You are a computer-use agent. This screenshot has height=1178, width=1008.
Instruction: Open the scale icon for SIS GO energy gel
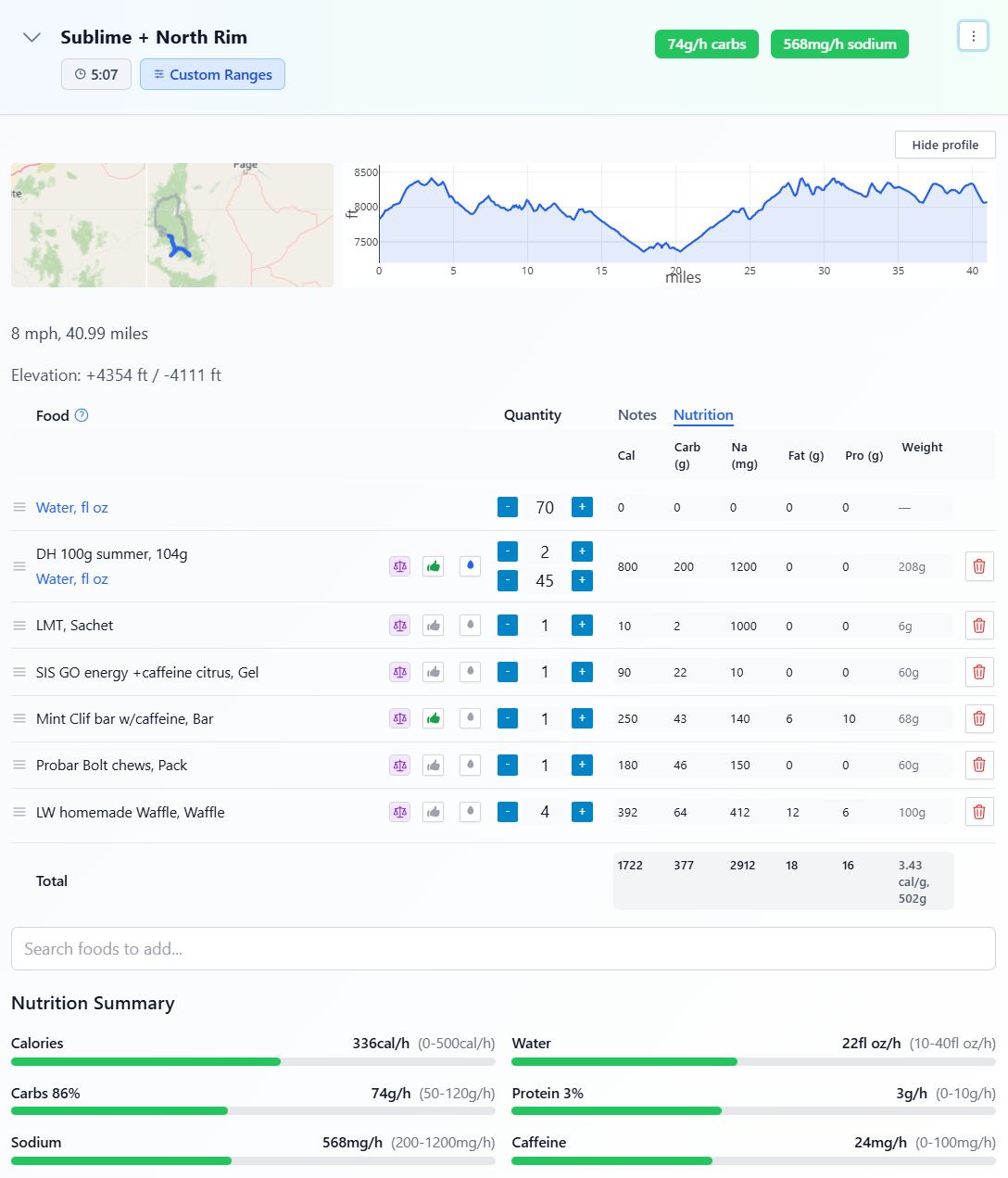(399, 672)
